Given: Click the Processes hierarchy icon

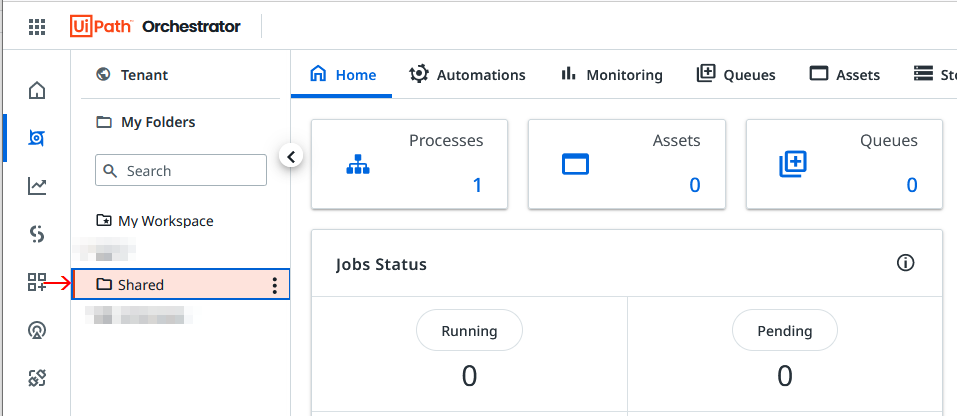Looking at the screenshot, I should click(x=358, y=164).
